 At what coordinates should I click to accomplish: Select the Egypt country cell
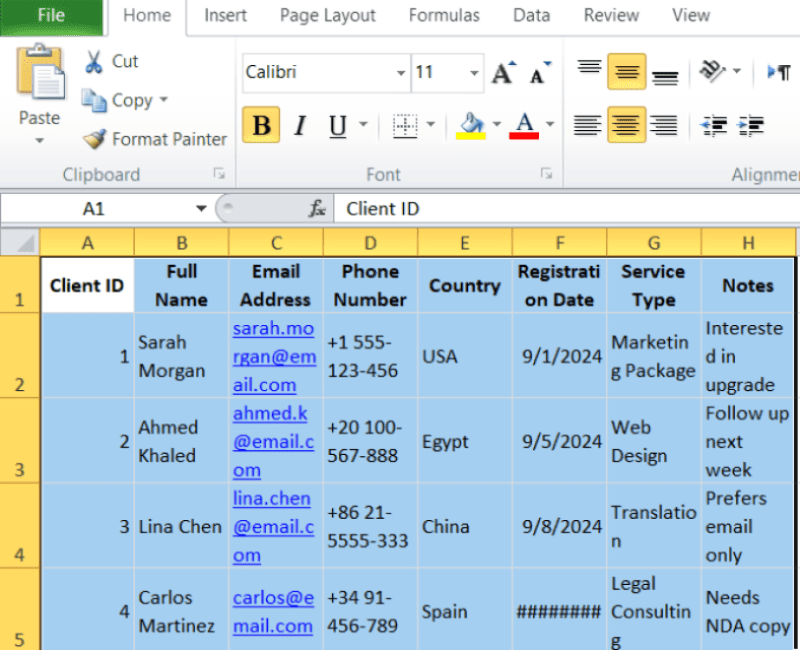(x=465, y=441)
